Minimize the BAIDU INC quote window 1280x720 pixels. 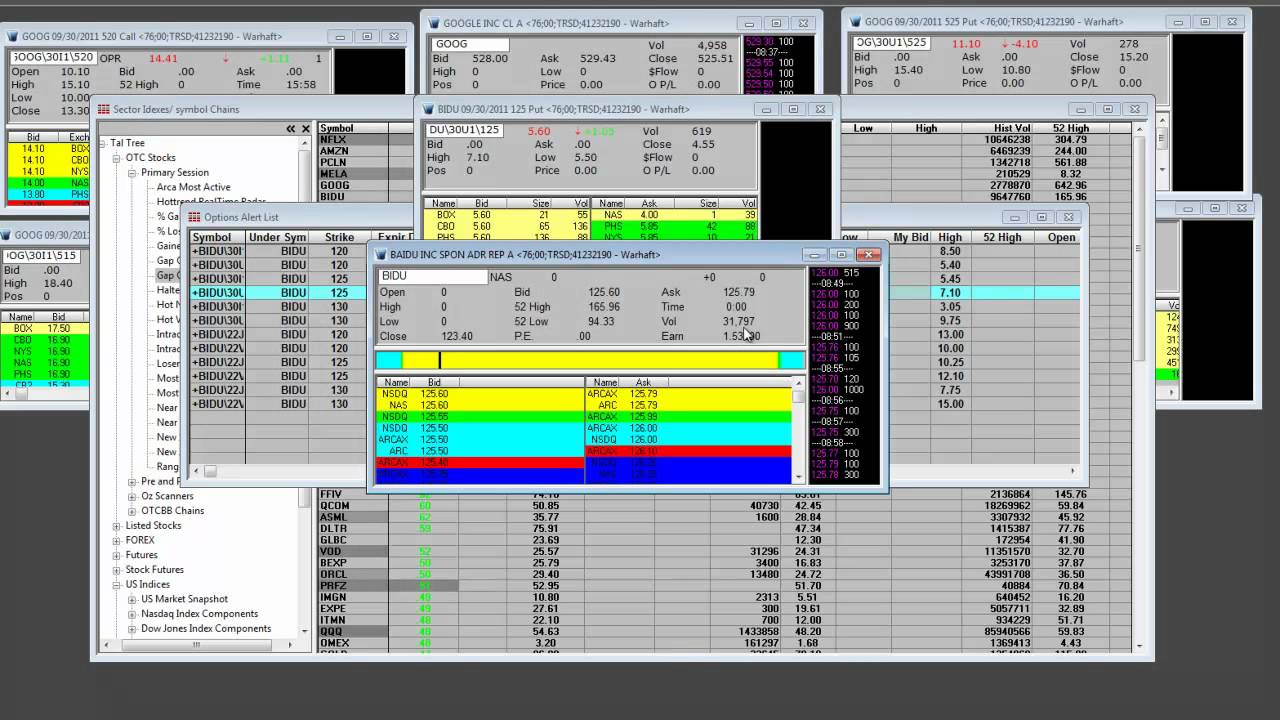point(816,255)
